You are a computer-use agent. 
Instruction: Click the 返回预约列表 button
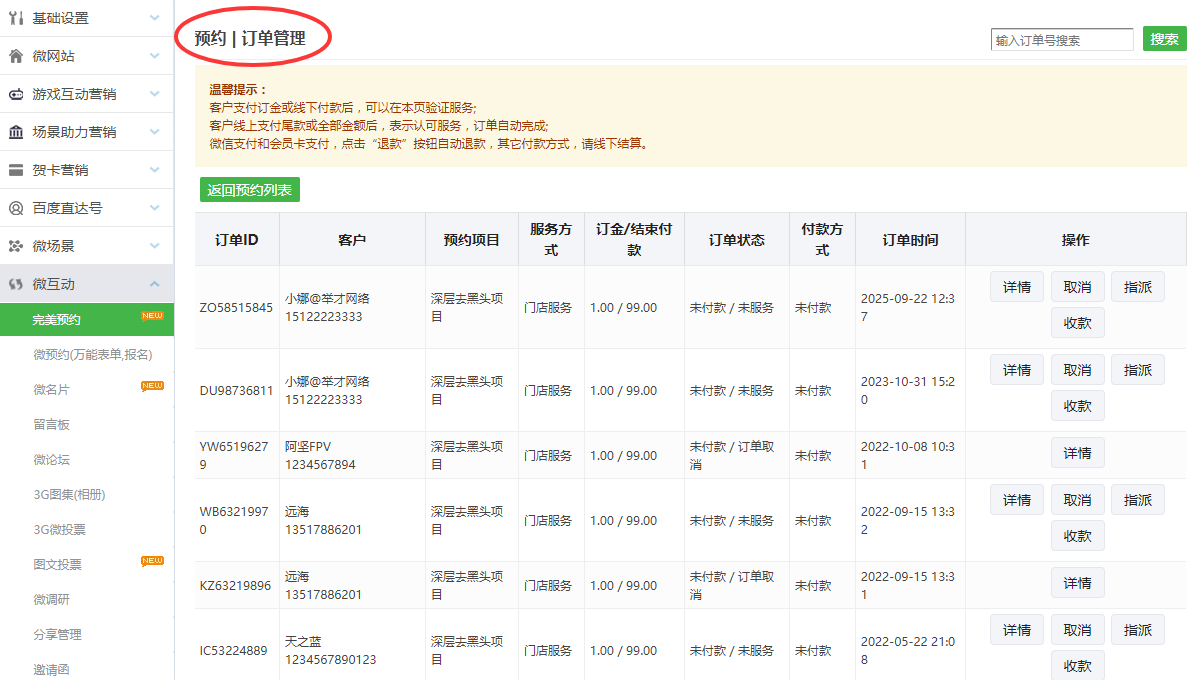click(x=249, y=190)
